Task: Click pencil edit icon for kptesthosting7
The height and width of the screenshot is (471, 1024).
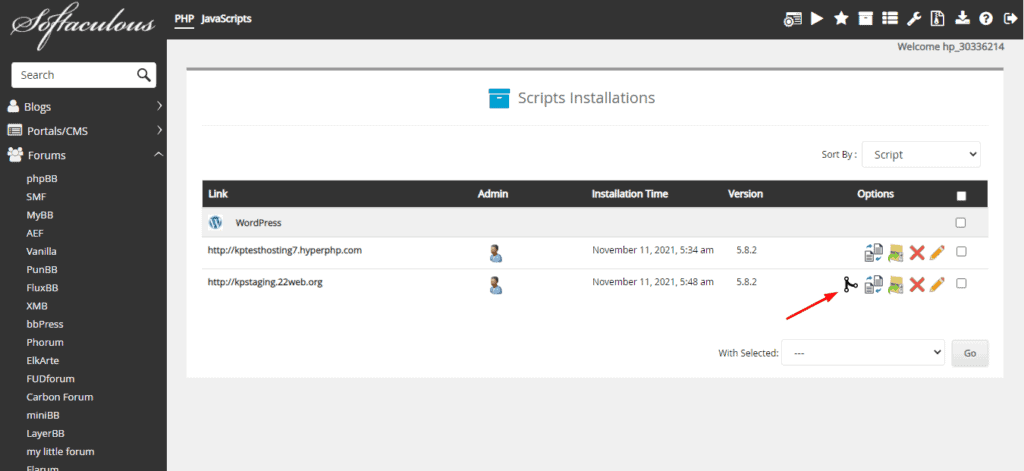Action: [x=936, y=252]
